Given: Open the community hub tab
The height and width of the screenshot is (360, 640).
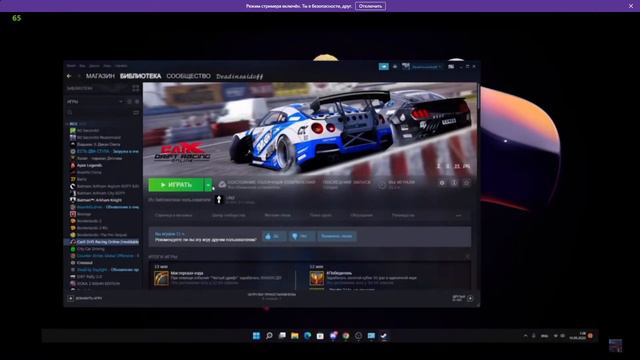Looking at the screenshot, I should [228, 215].
